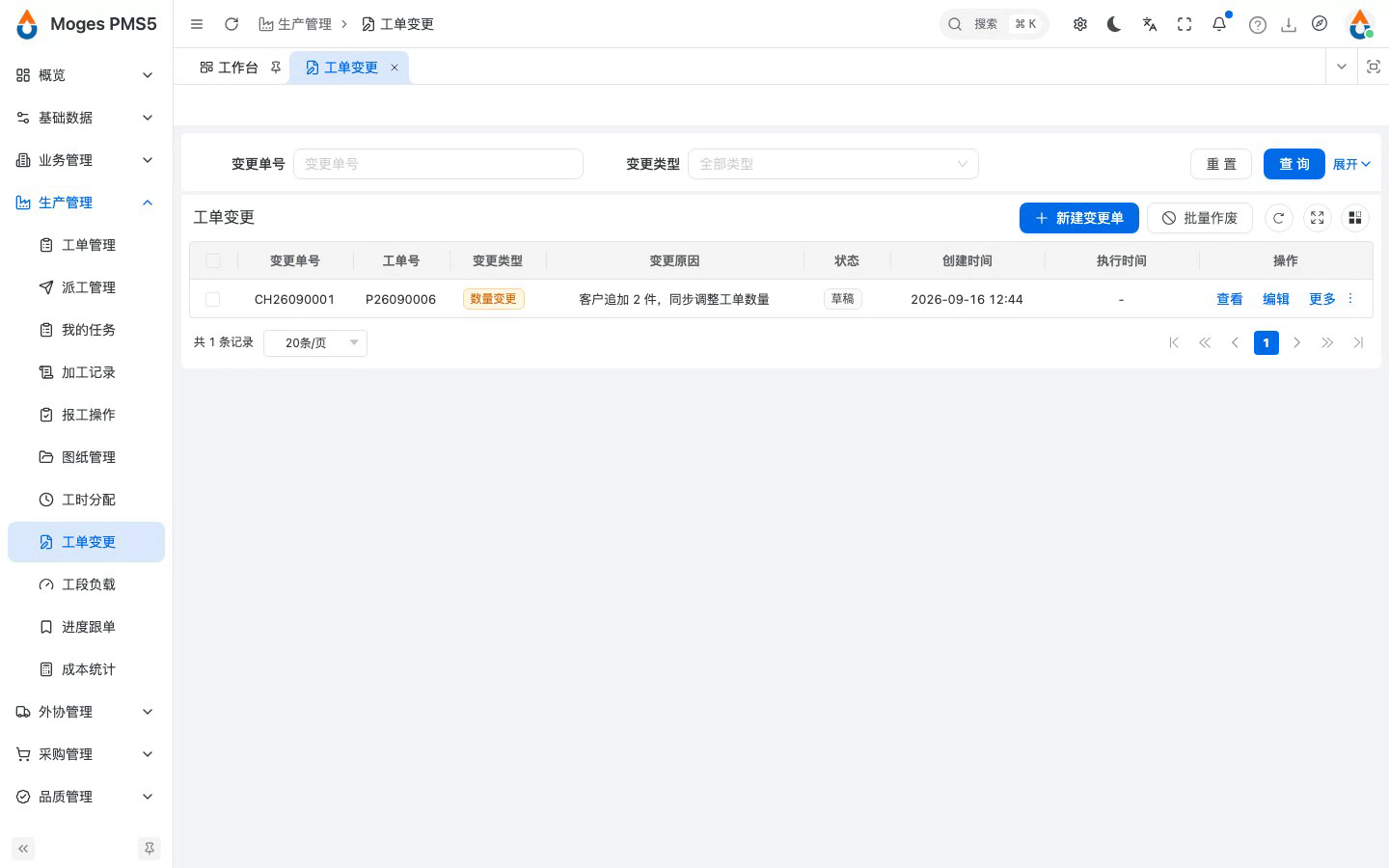The height and width of the screenshot is (868, 1389).
Task: Close the 工单变更 tab
Action: (395, 68)
